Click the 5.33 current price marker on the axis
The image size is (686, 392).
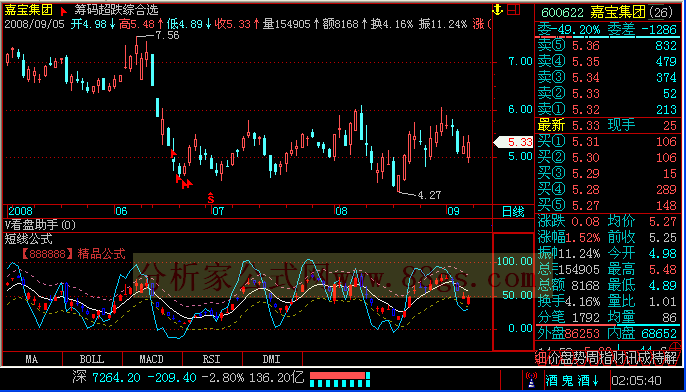[513, 142]
